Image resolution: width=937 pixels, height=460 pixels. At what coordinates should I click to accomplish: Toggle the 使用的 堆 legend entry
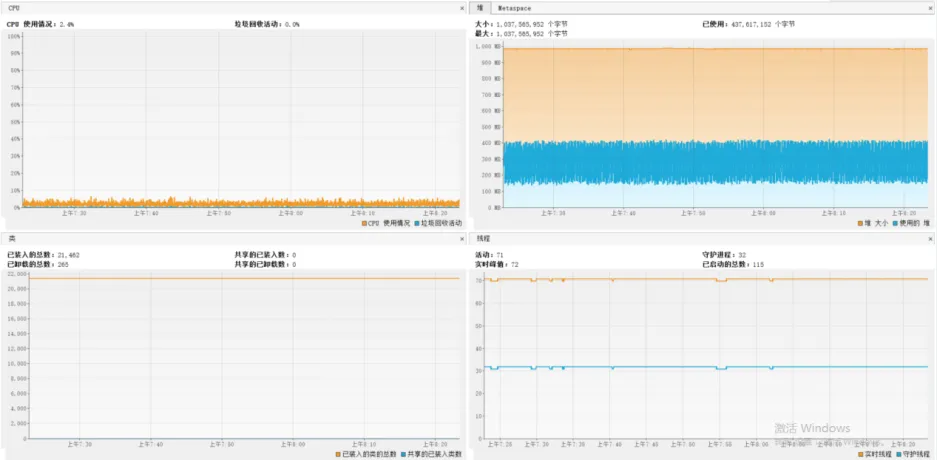coord(911,223)
